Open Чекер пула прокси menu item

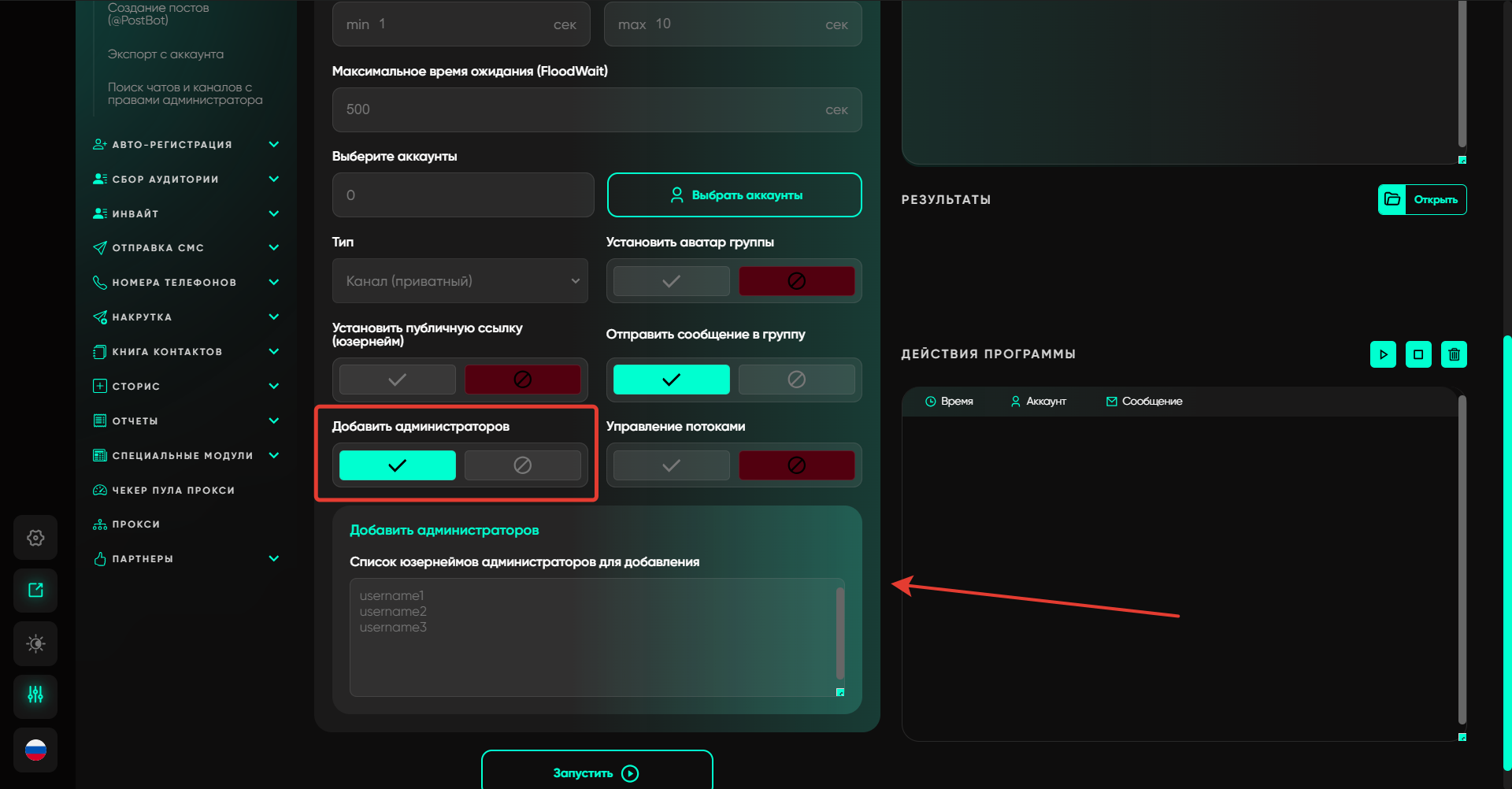pyautogui.click(x=172, y=490)
